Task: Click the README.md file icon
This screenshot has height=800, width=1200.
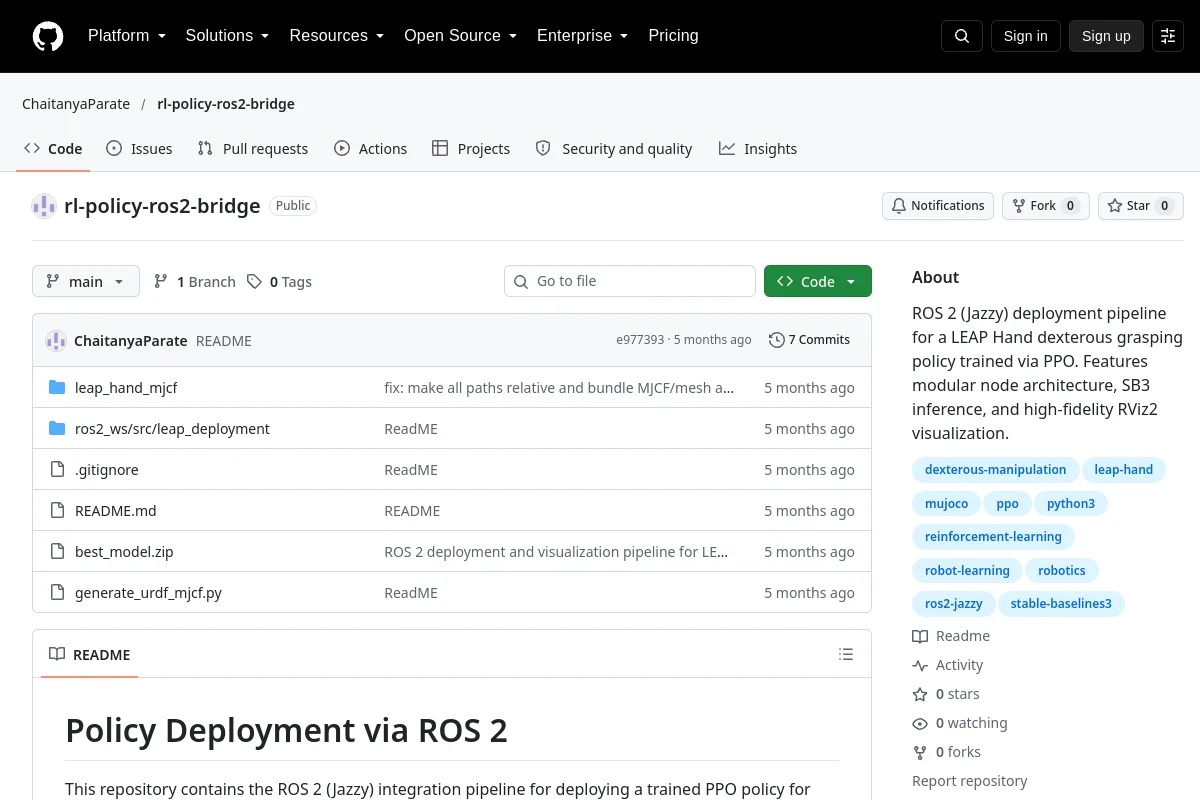Action: coord(57,511)
